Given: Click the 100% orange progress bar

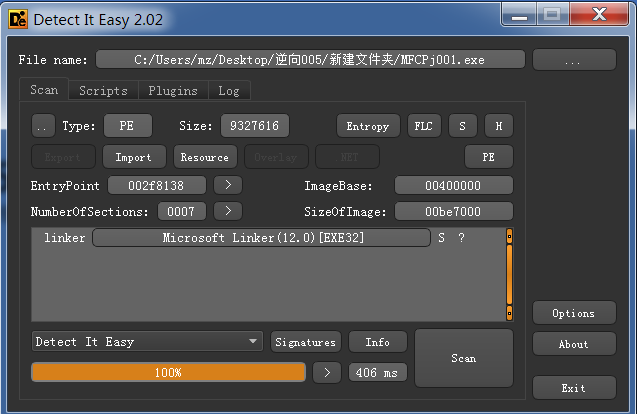Looking at the screenshot, I should (168, 373).
